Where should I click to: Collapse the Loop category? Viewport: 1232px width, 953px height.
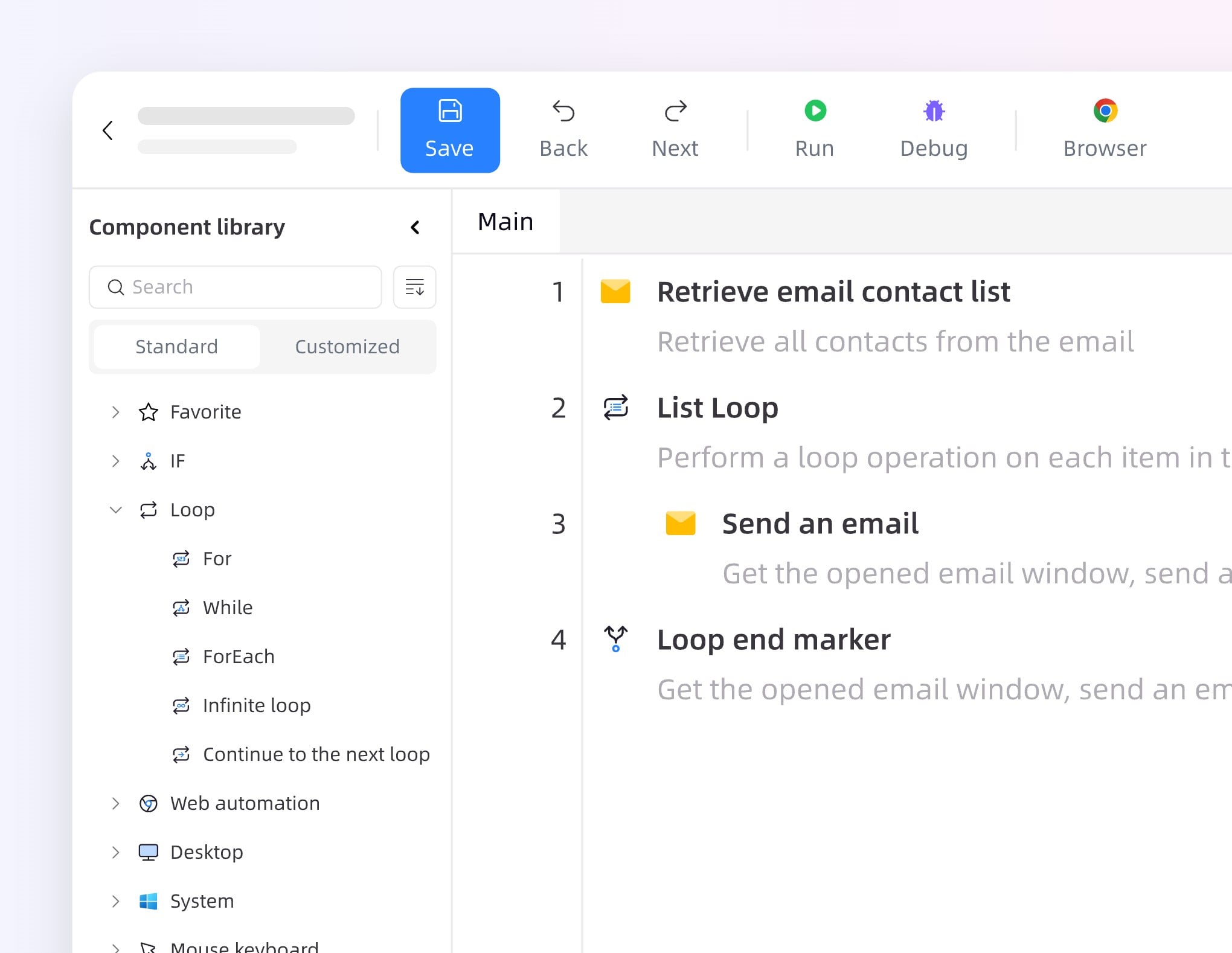coord(115,510)
